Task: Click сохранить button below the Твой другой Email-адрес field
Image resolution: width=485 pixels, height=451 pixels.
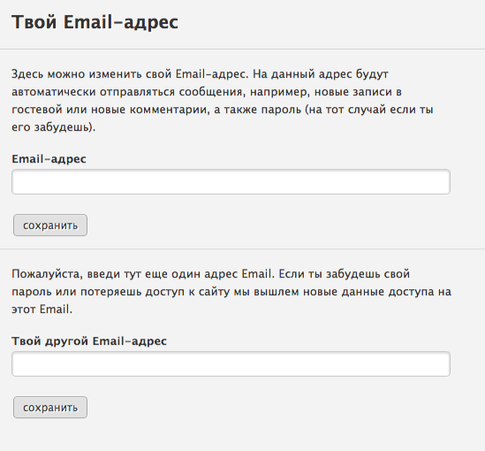Action: [50, 407]
